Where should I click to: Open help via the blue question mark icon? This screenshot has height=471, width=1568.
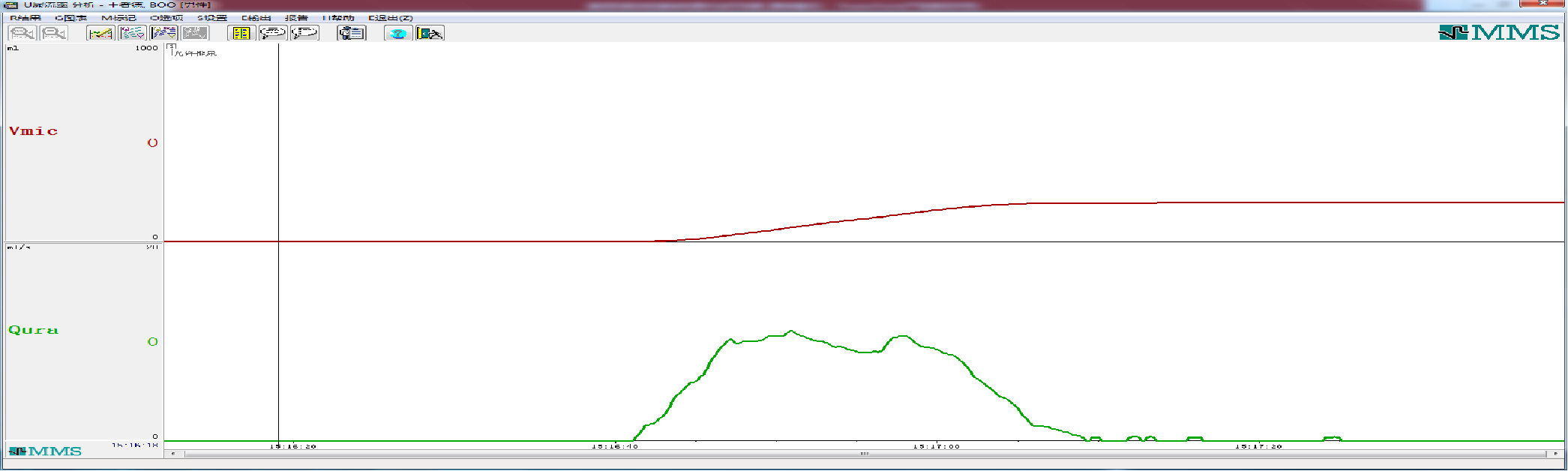tap(398, 33)
